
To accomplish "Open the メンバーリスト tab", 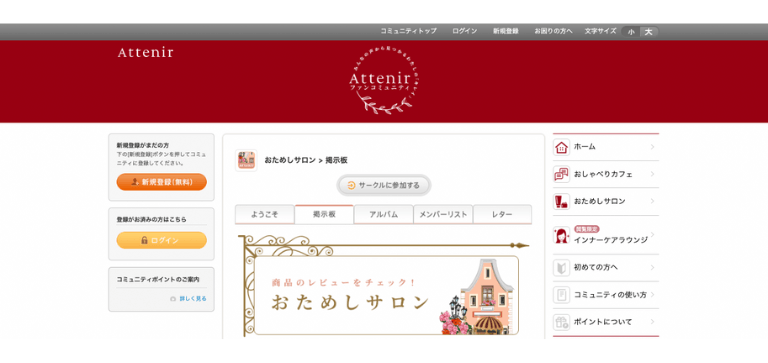I will (443, 215).
